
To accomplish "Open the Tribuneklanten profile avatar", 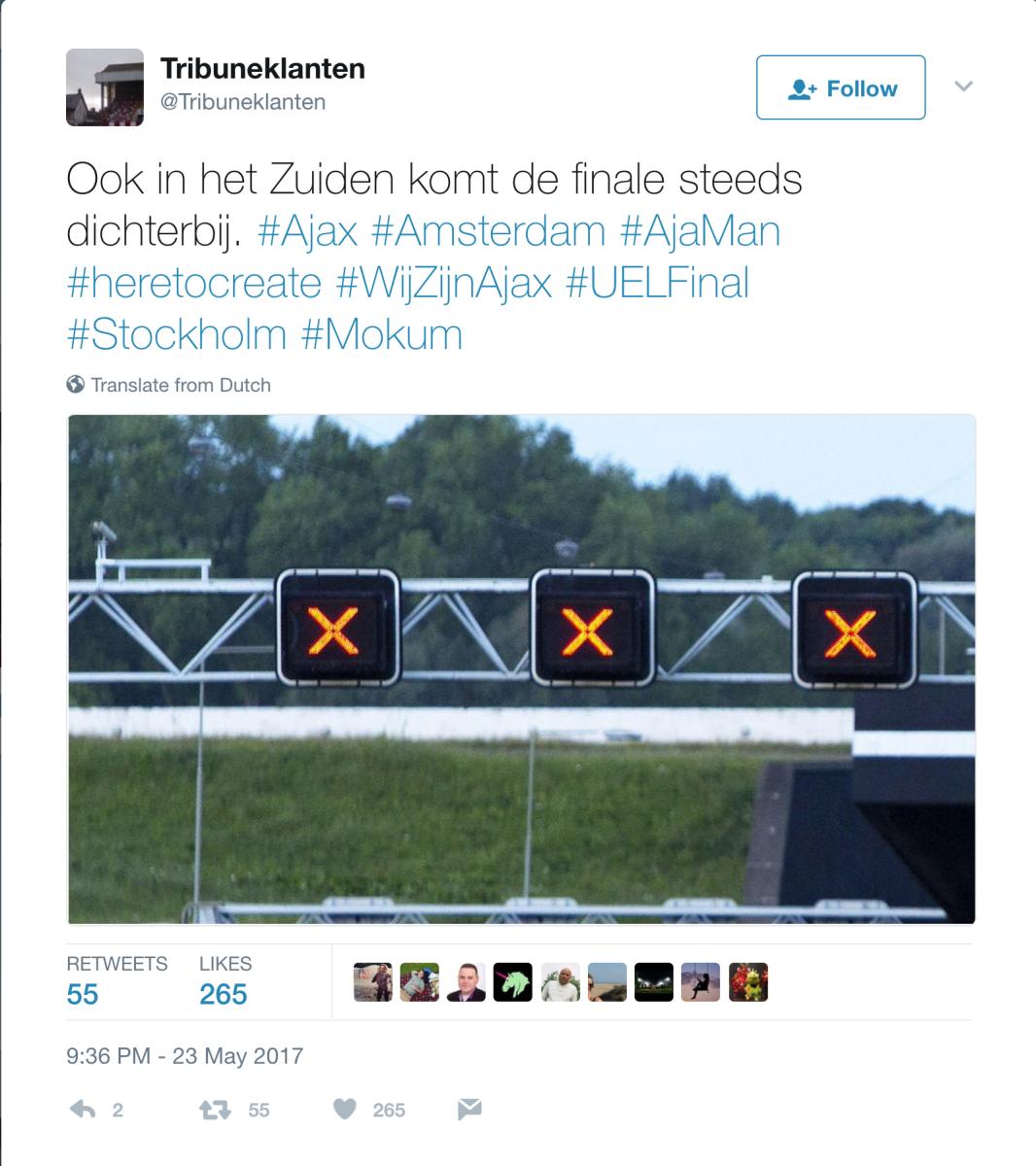I will pos(105,87).
